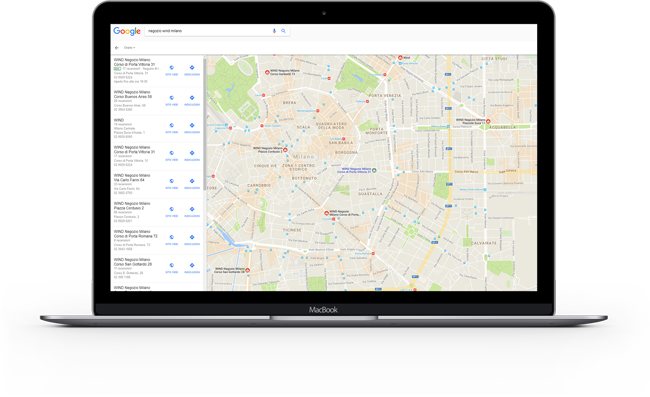Get directions icon for the first Porta Vittoria result

(x=192, y=68)
